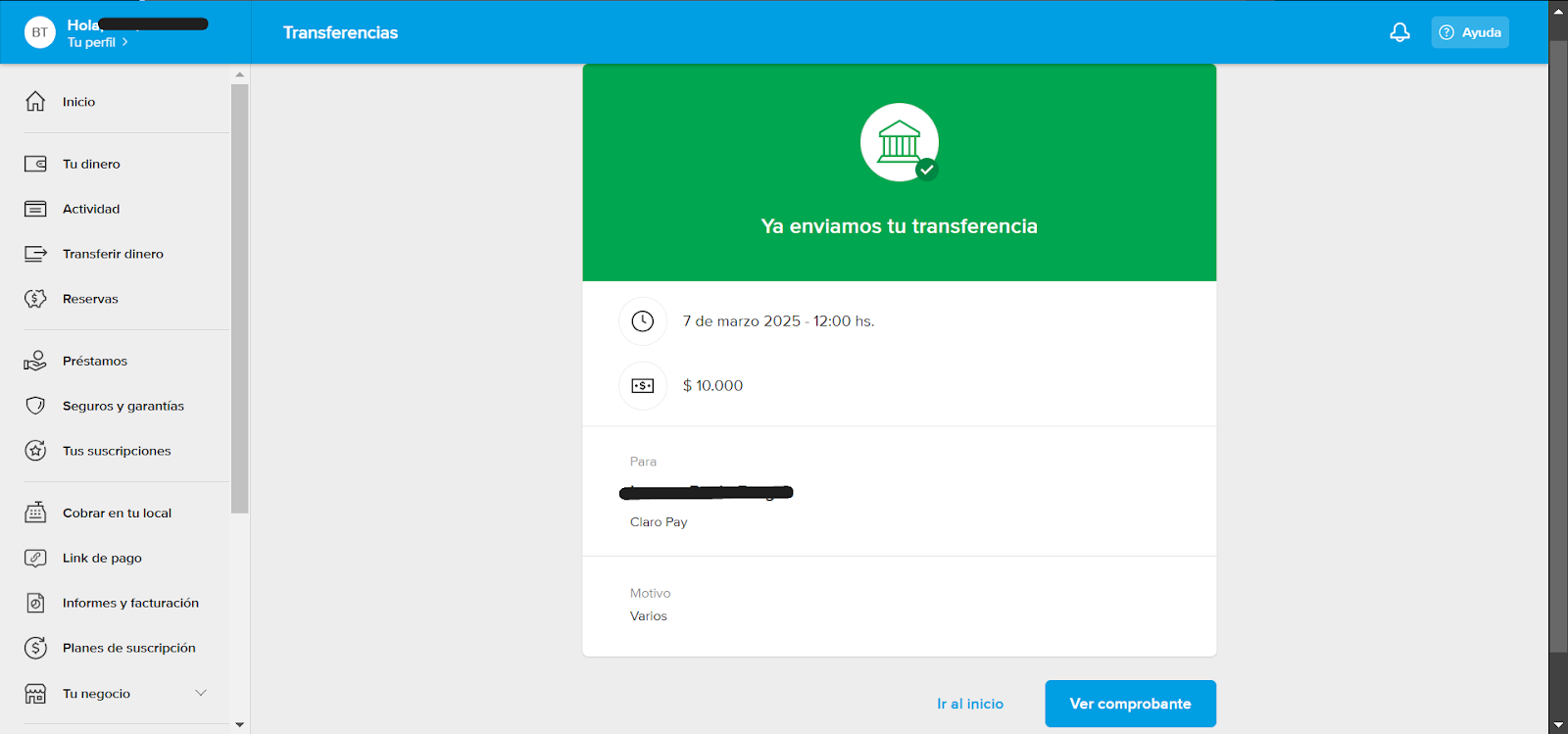
Task: Open Informes y facturación
Action: click(x=130, y=603)
